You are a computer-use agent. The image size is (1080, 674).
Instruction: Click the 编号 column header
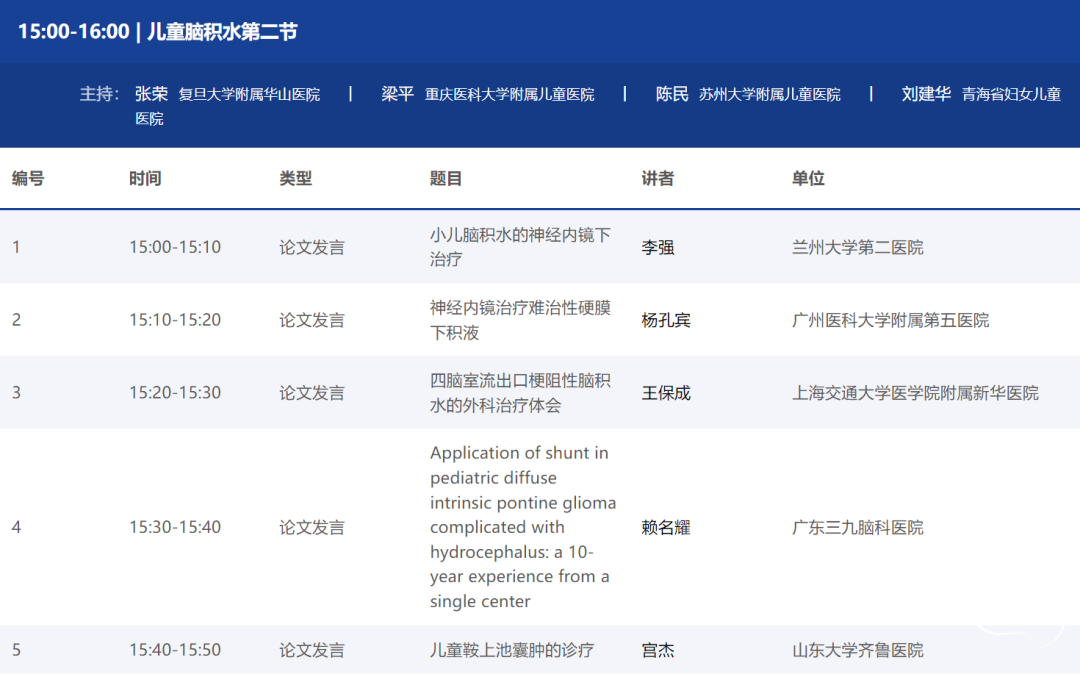28,179
